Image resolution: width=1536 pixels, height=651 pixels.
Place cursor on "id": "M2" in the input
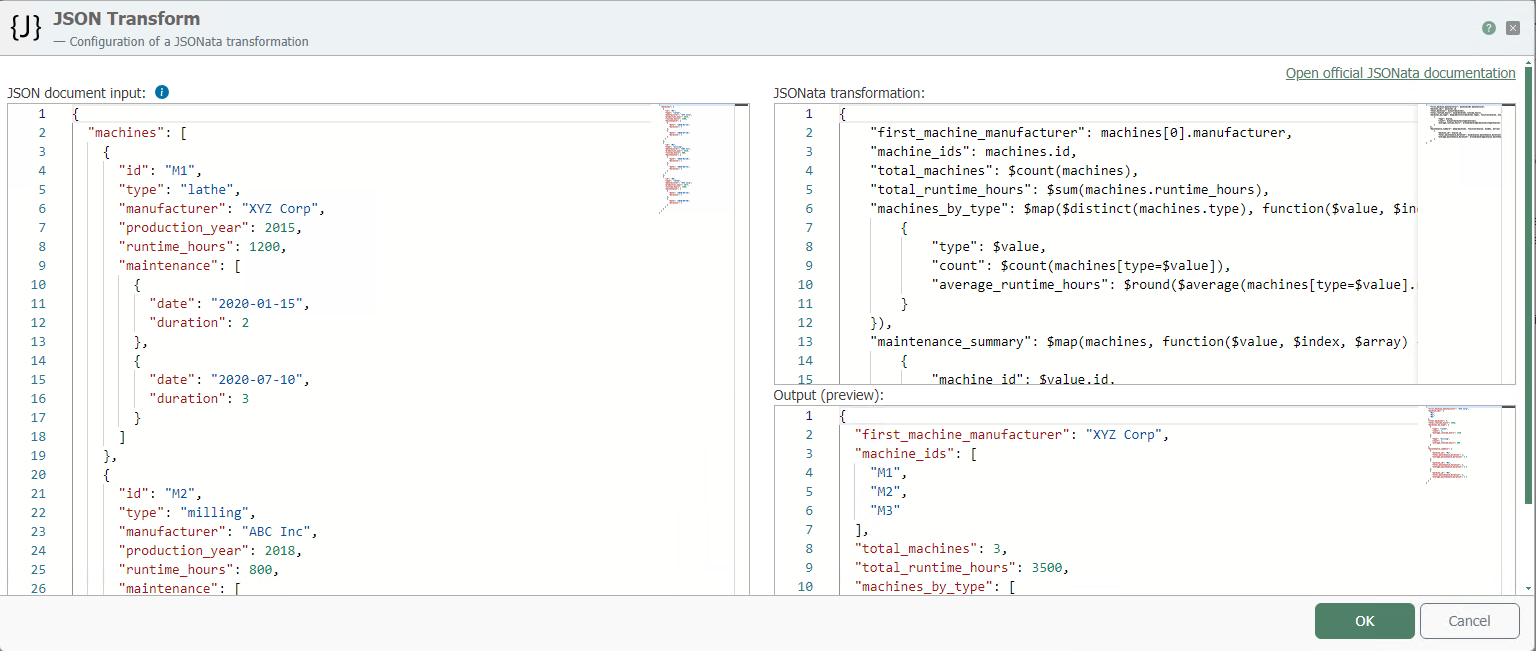click(161, 494)
